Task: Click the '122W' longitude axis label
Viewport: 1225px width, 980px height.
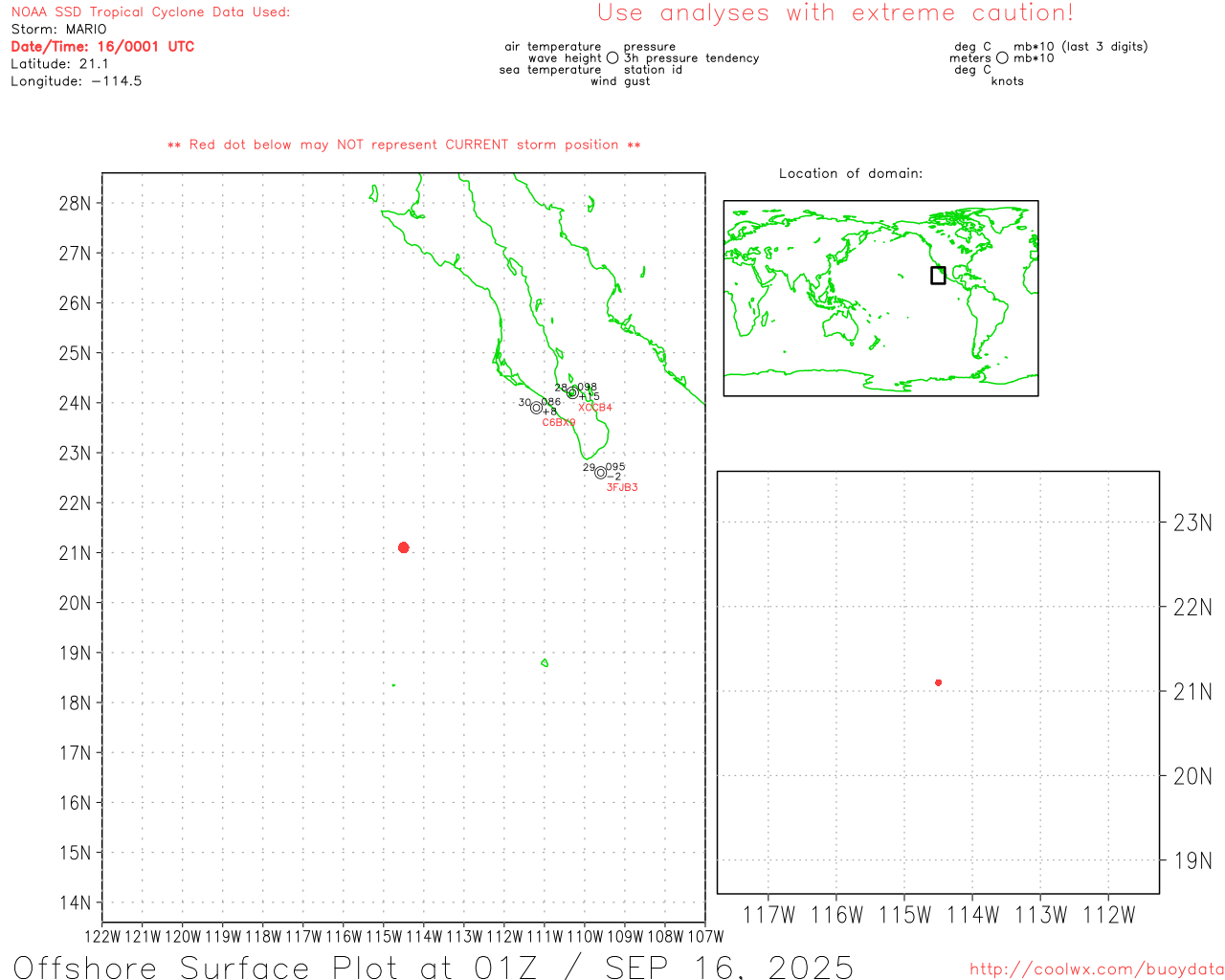Action: tap(102, 936)
